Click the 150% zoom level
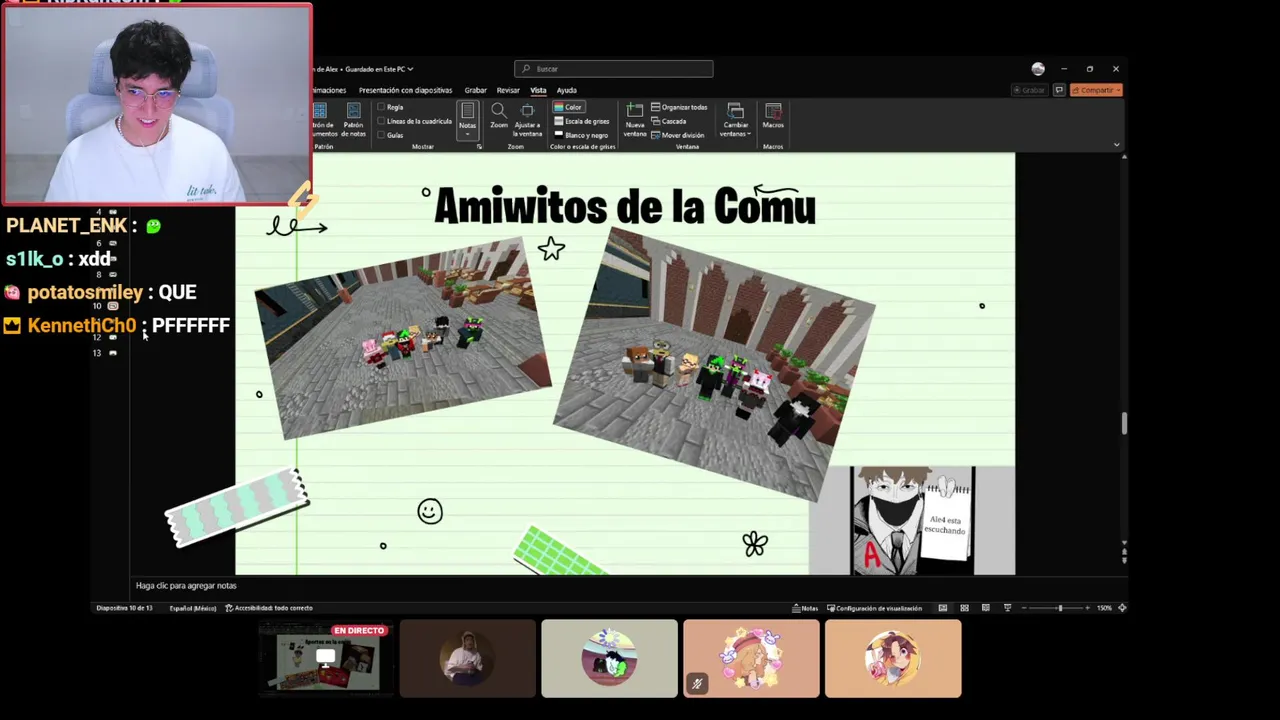 (1104, 608)
